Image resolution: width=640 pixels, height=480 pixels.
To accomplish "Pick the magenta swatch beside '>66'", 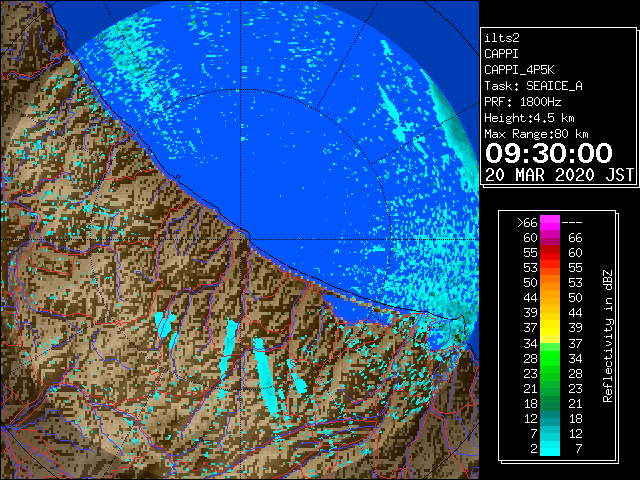I will [x=550, y=222].
